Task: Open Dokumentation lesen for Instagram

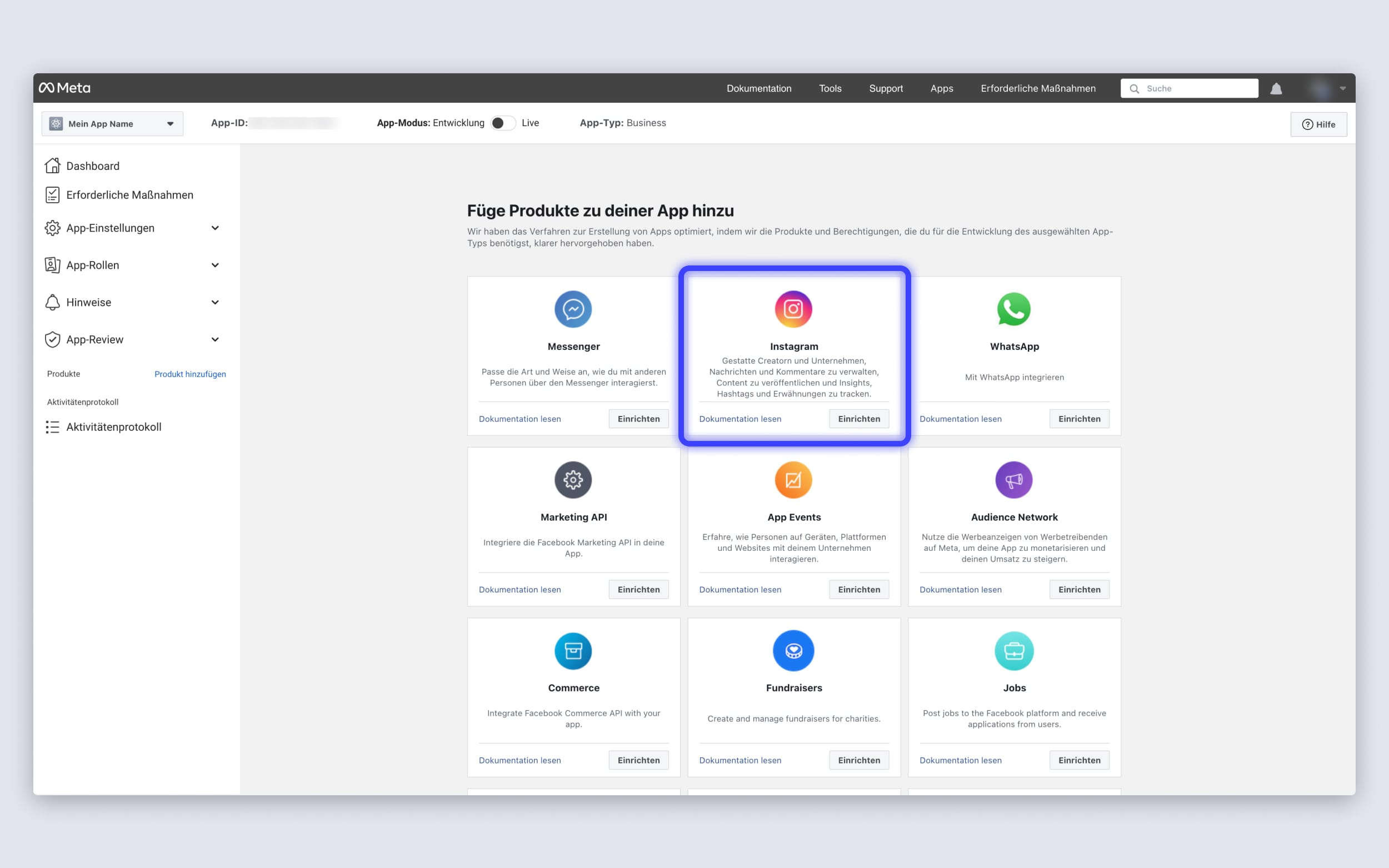Action: coord(740,419)
